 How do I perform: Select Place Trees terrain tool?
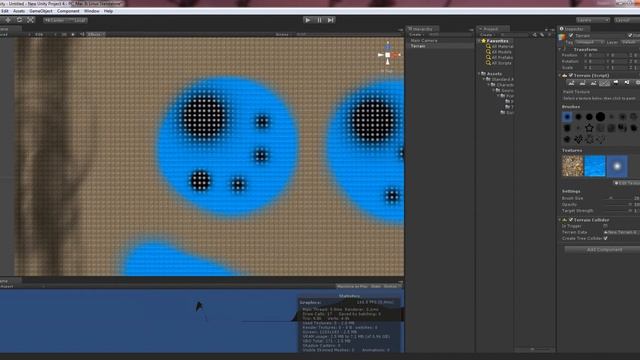pyautogui.click(x=616, y=83)
